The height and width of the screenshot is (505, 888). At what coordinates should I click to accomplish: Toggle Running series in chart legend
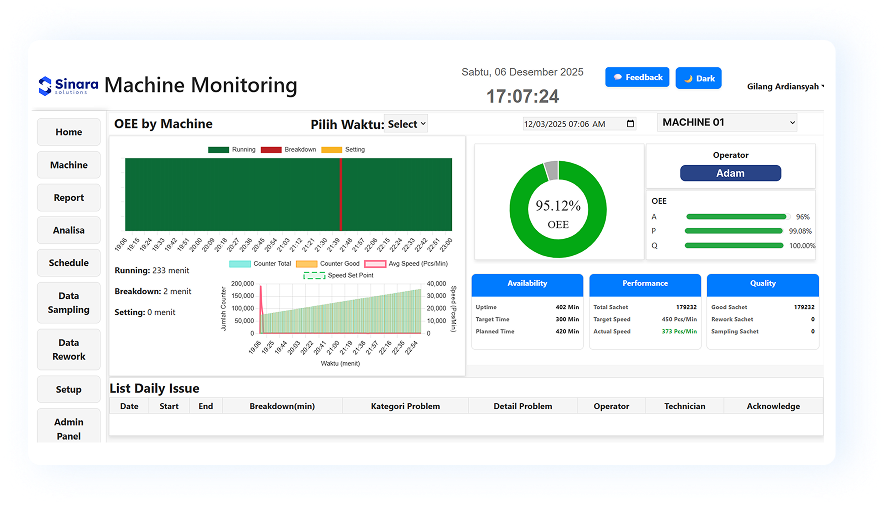point(231,150)
